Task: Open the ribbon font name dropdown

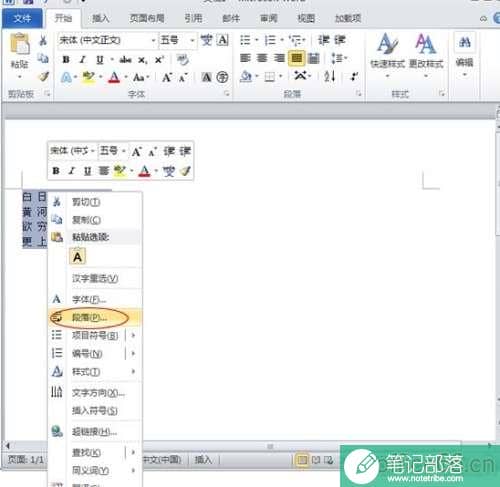Action: [153, 41]
